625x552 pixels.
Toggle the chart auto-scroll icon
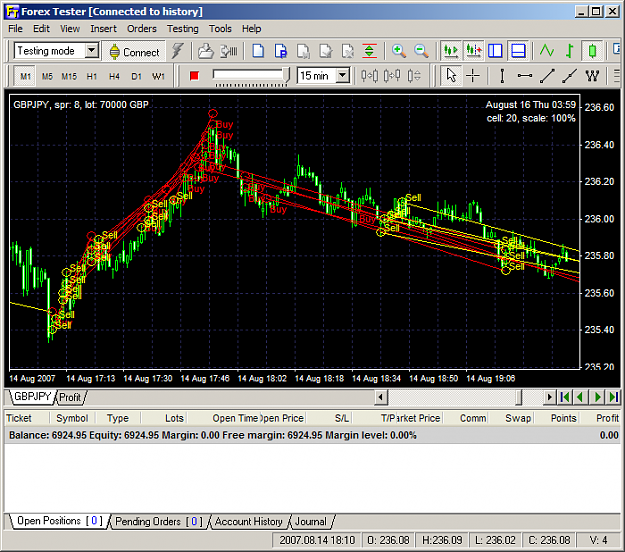coord(451,51)
